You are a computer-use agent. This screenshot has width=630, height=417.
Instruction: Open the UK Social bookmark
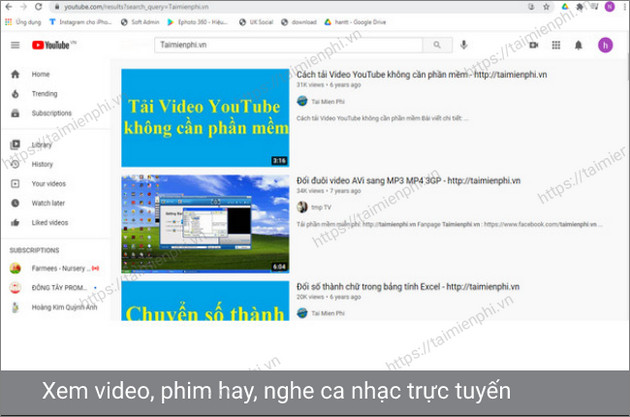[256, 22]
